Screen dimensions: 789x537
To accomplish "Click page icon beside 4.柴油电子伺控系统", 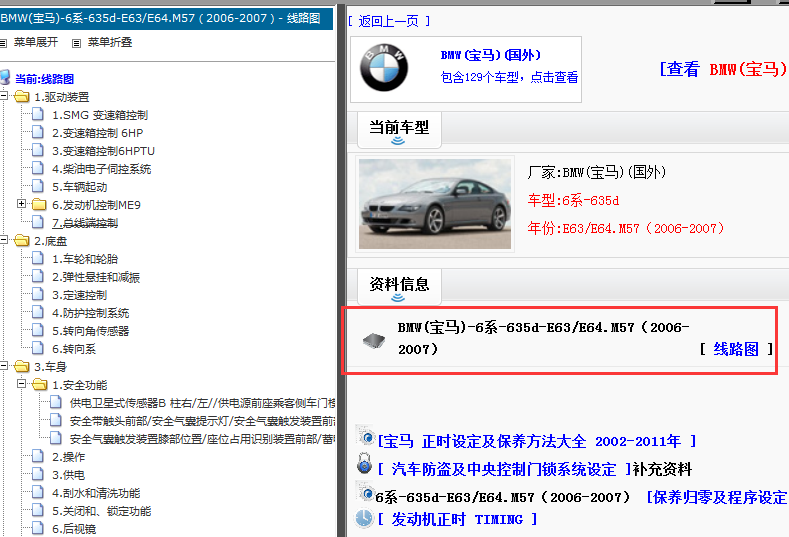I will click(38, 168).
